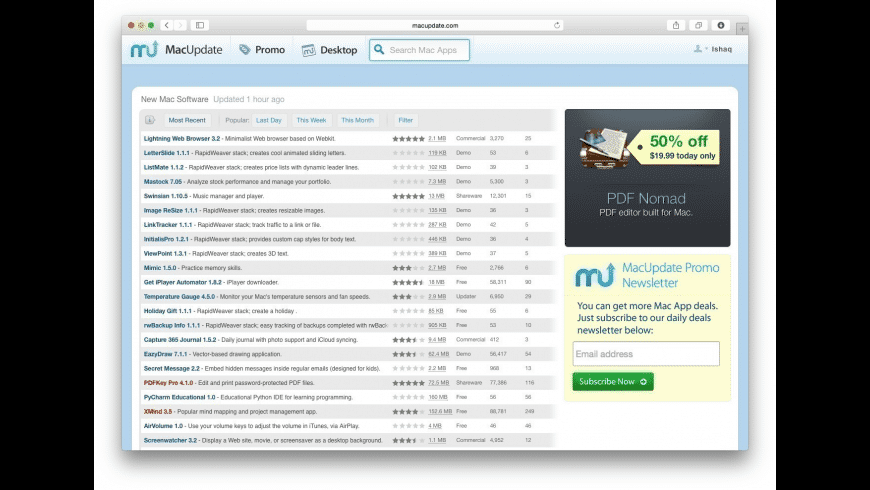Image resolution: width=870 pixels, height=490 pixels.
Task: Add a new tab with plus icon
Action: pos(742,28)
